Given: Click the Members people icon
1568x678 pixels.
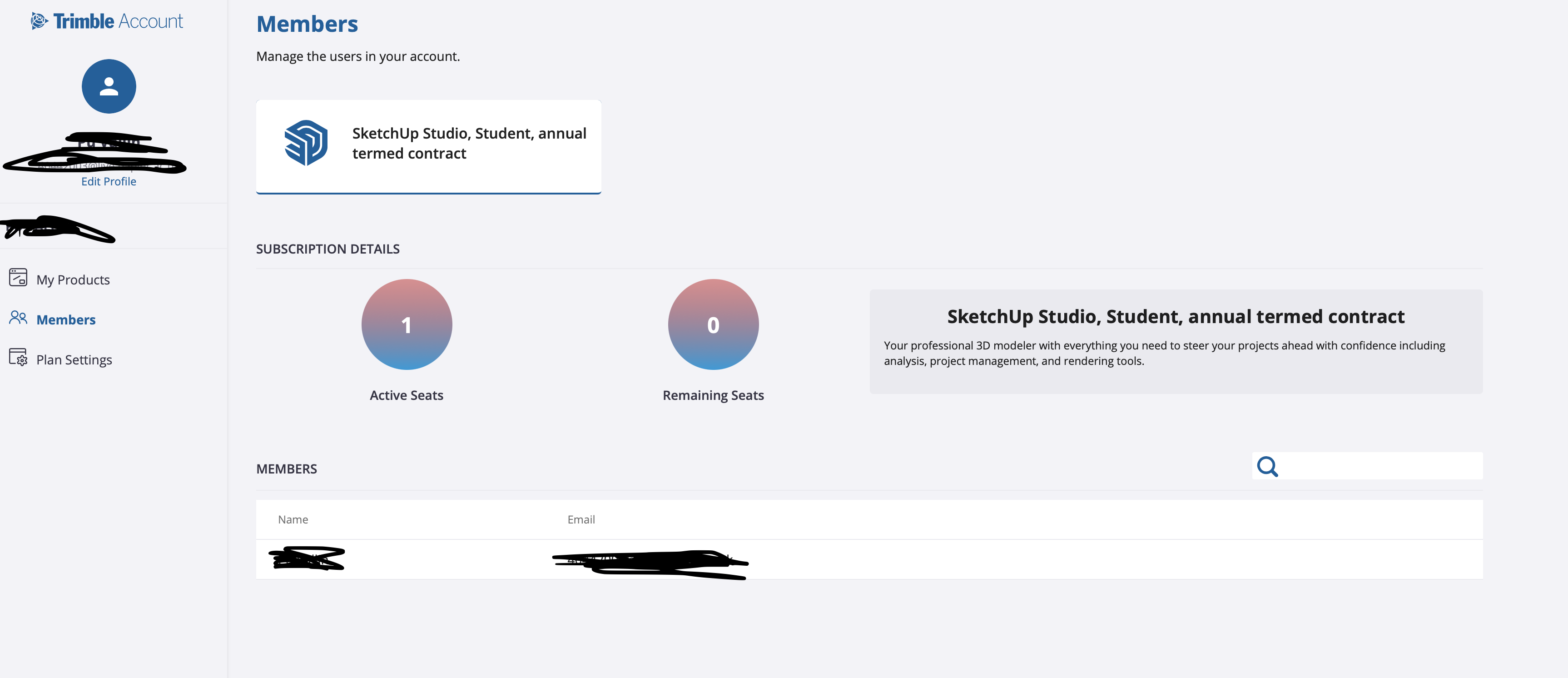Looking at the screenshot, I should [18, 318].
